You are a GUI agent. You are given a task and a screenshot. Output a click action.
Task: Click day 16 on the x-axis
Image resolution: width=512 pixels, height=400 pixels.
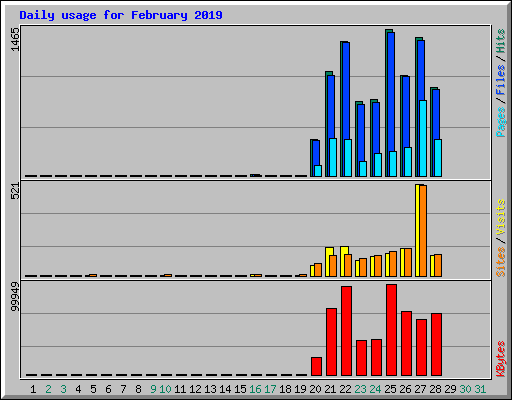[255, 389]
